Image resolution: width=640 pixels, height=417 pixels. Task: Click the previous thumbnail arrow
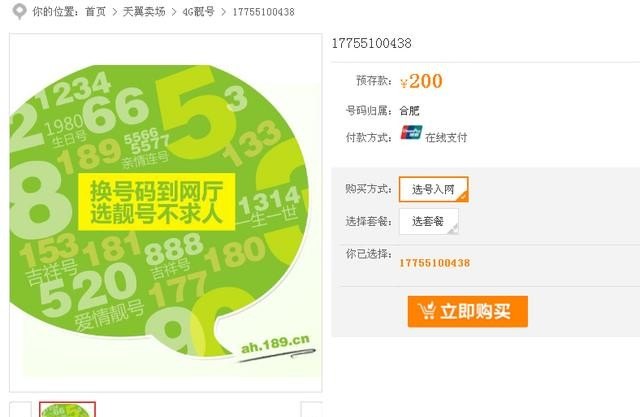[x=20, y=409]
